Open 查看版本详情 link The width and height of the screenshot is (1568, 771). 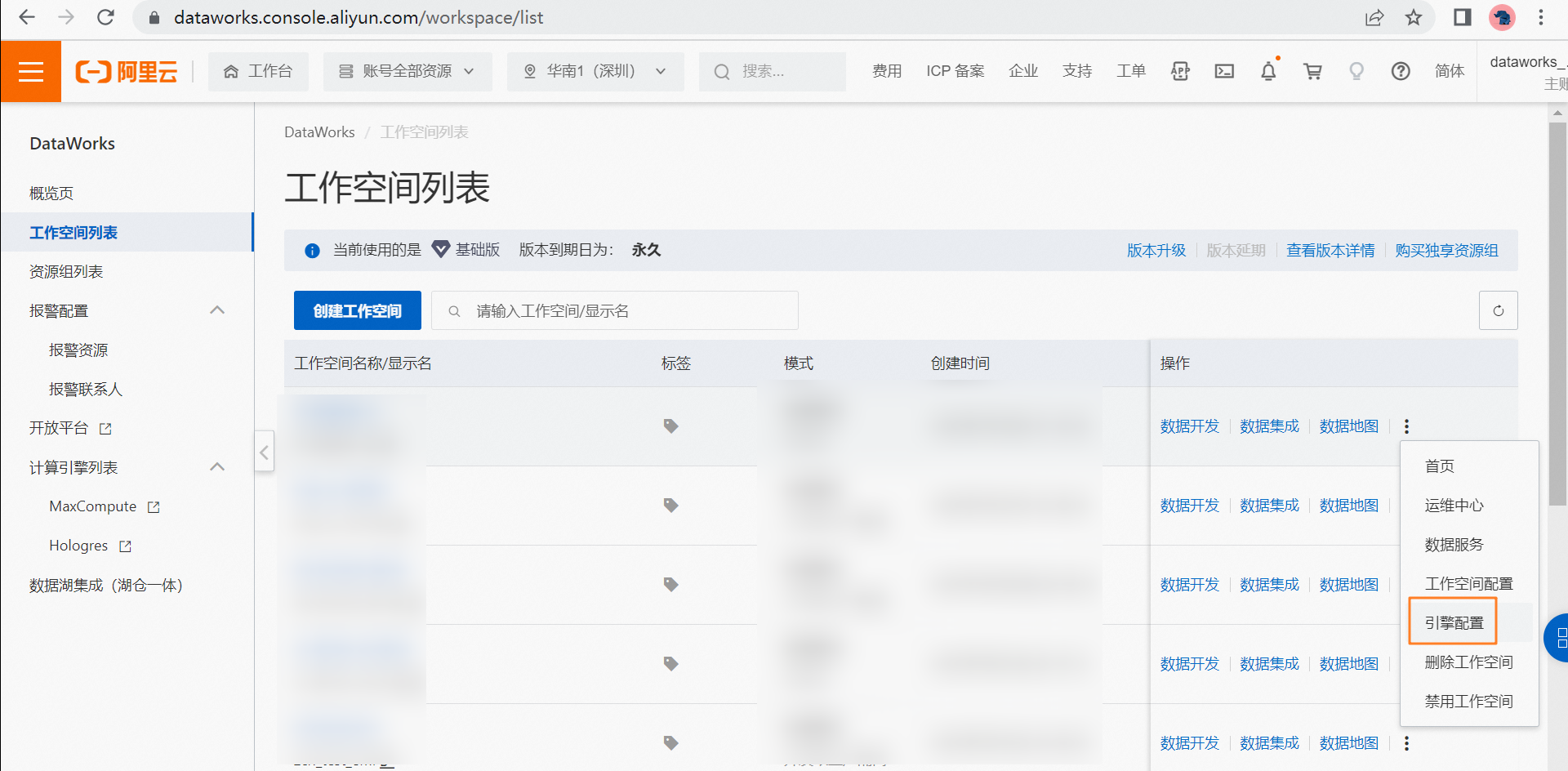point(1330,251)
